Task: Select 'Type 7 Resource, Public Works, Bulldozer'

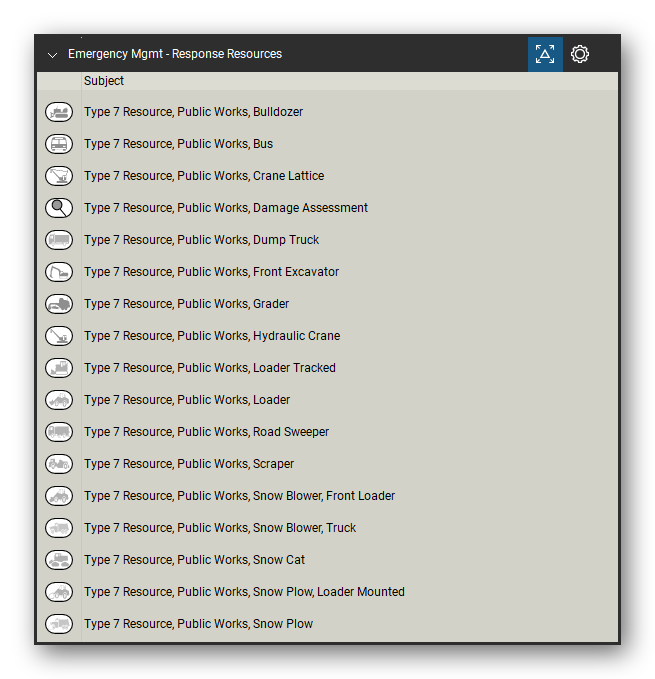Action: [x=194, y=112]
